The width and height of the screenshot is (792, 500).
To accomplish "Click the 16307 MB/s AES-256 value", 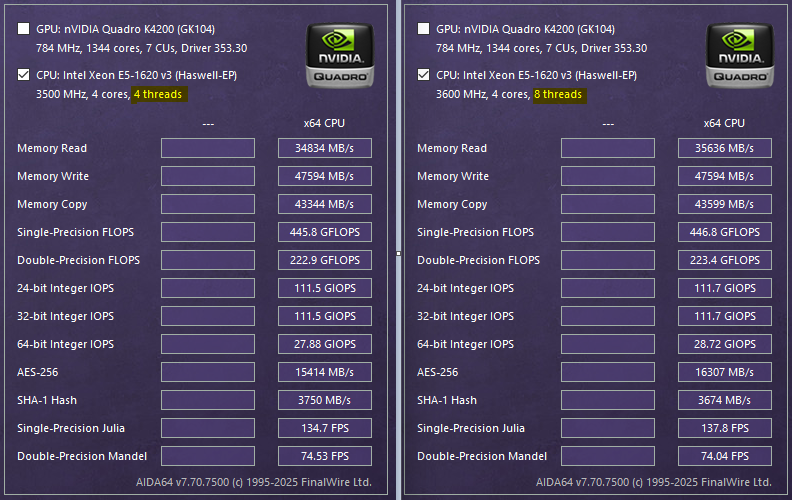I will [x=725, y=372].
